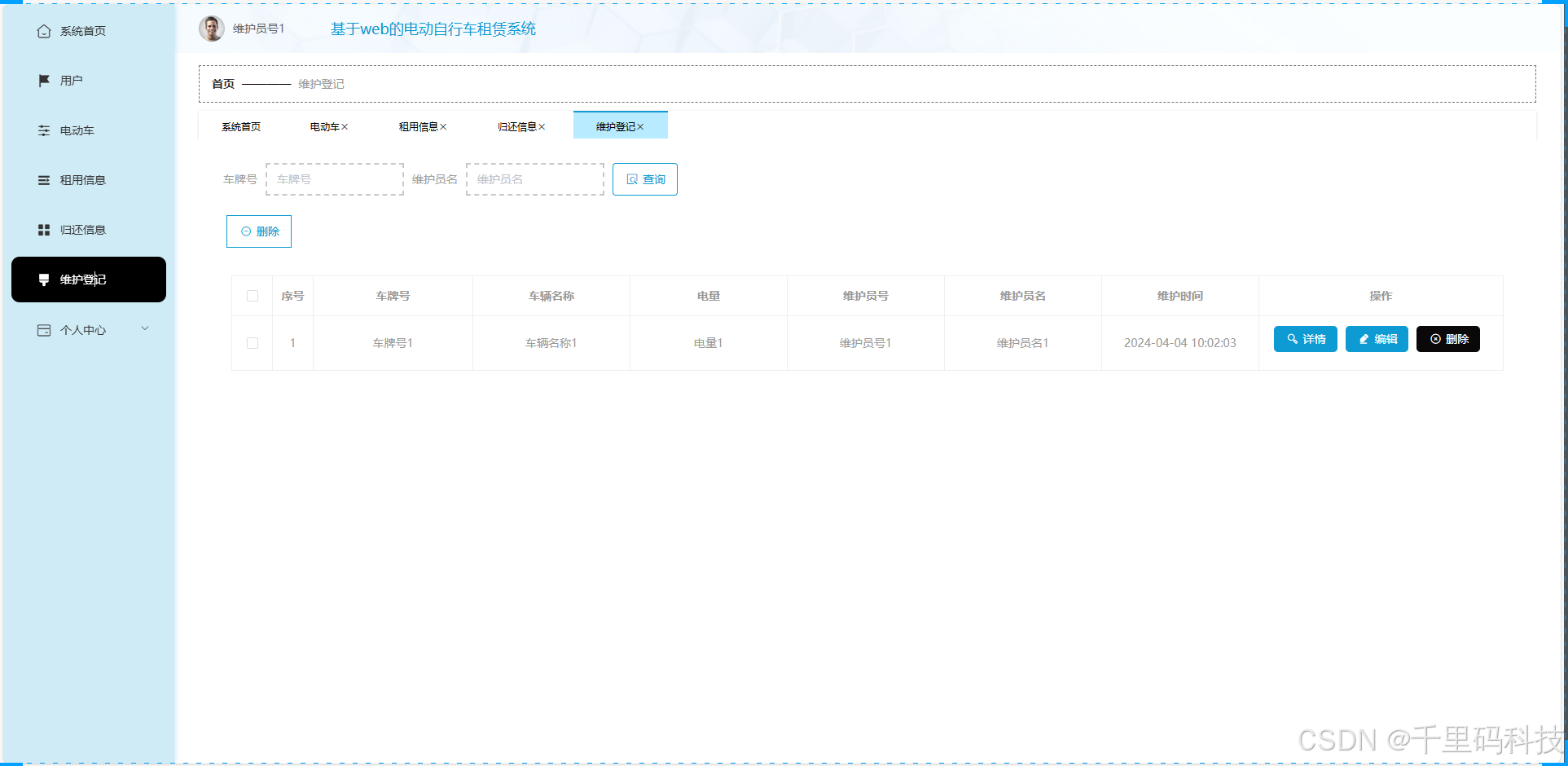Close the 租用信息 tab with its X

pyautogui.click(x=443, y=126)
